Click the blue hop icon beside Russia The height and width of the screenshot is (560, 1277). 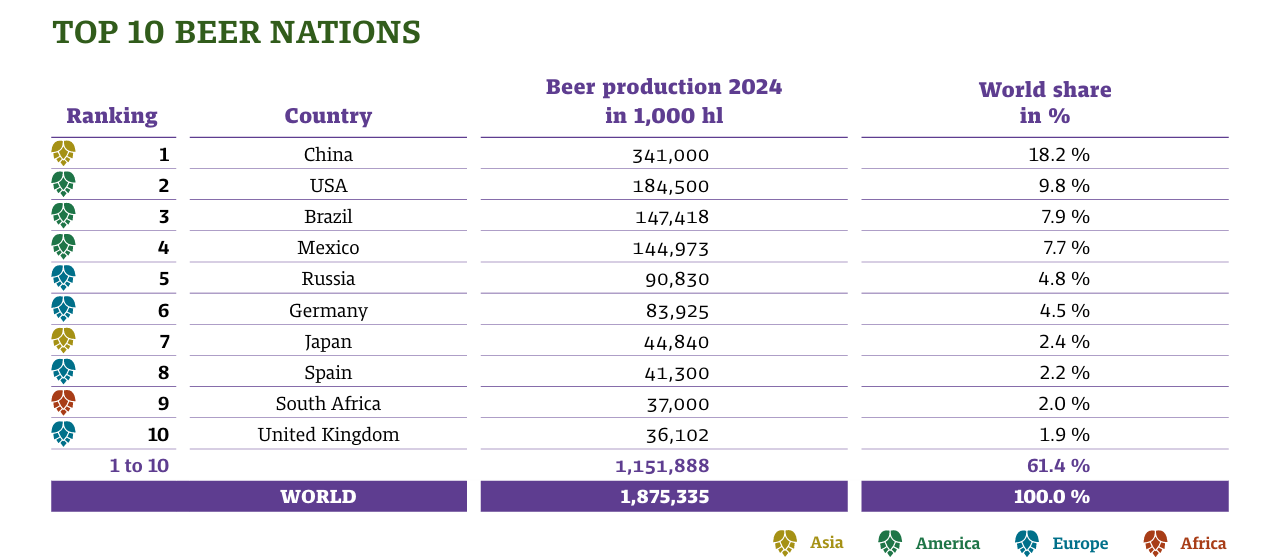[x=63, y=278]
